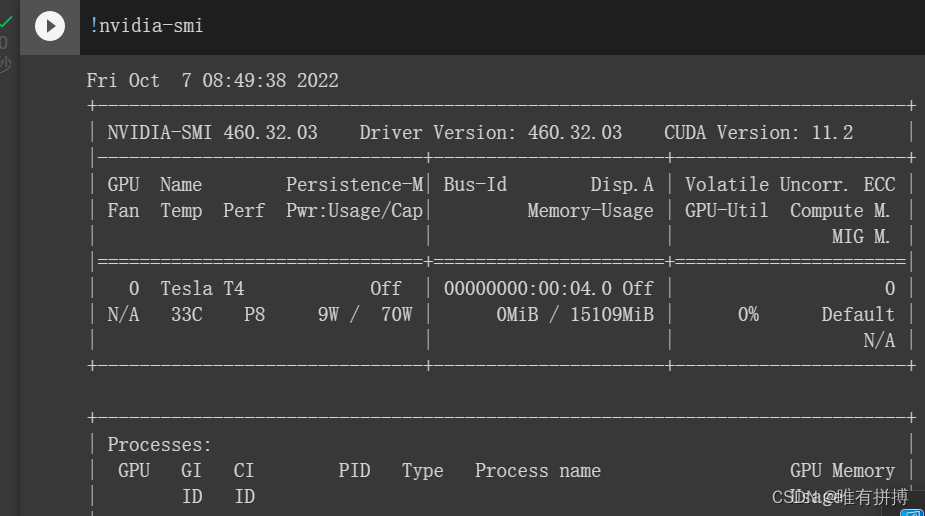Click the bus ID '00000000:00:04.0 Off'
This screenshot has height=516, width=925.
tap(549, 288)
